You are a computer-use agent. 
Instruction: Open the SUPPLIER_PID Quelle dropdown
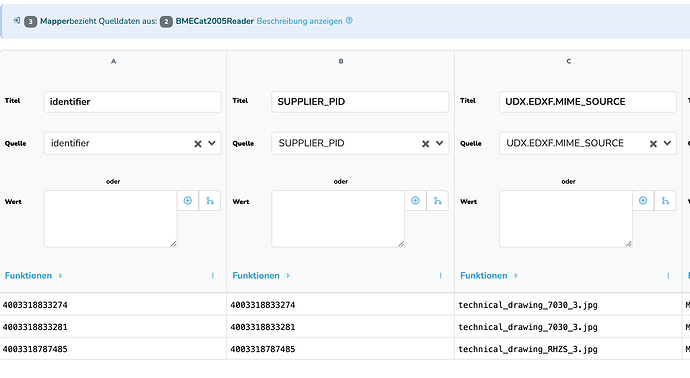[439, 143]
